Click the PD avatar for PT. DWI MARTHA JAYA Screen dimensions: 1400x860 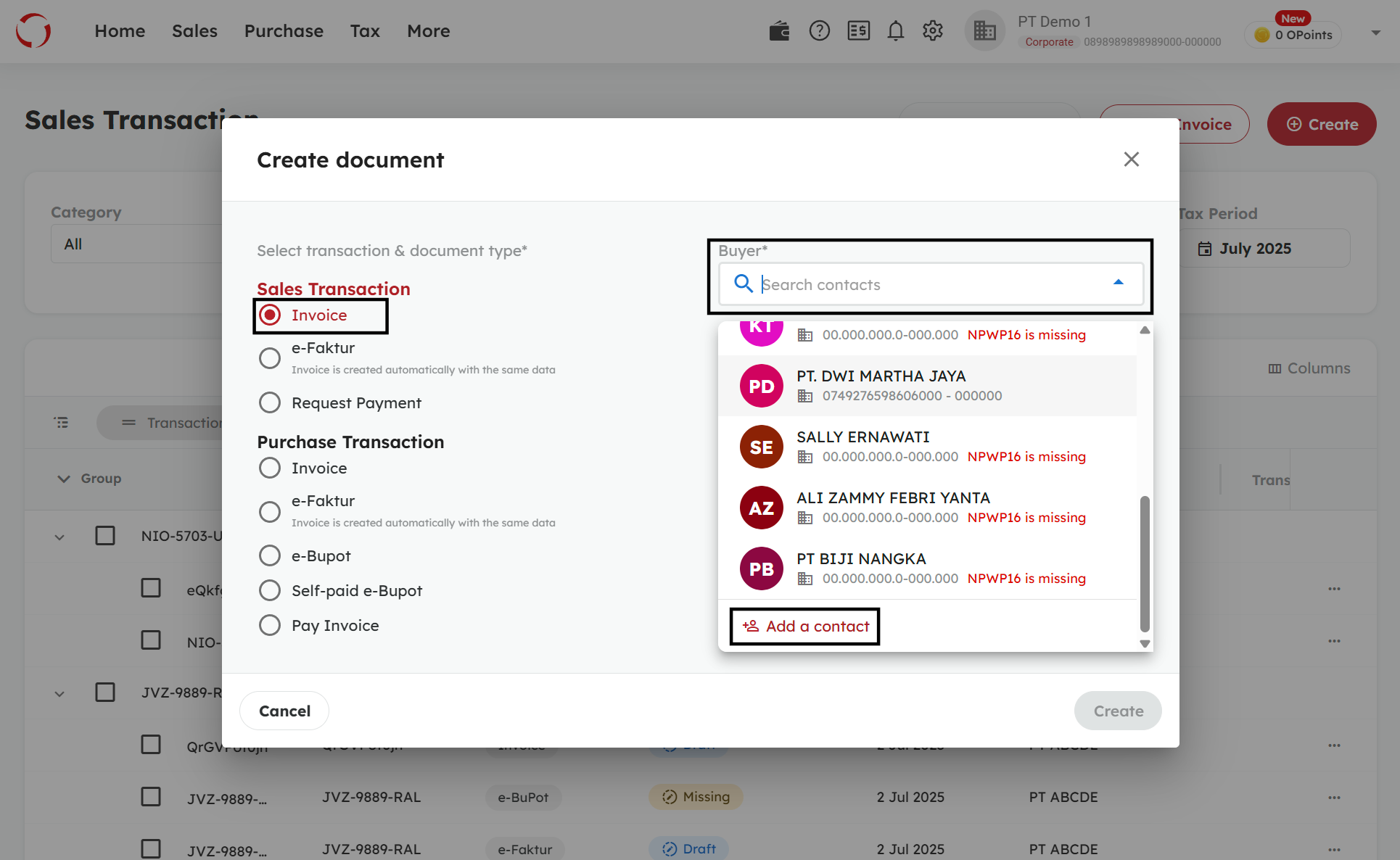point(761,386)
